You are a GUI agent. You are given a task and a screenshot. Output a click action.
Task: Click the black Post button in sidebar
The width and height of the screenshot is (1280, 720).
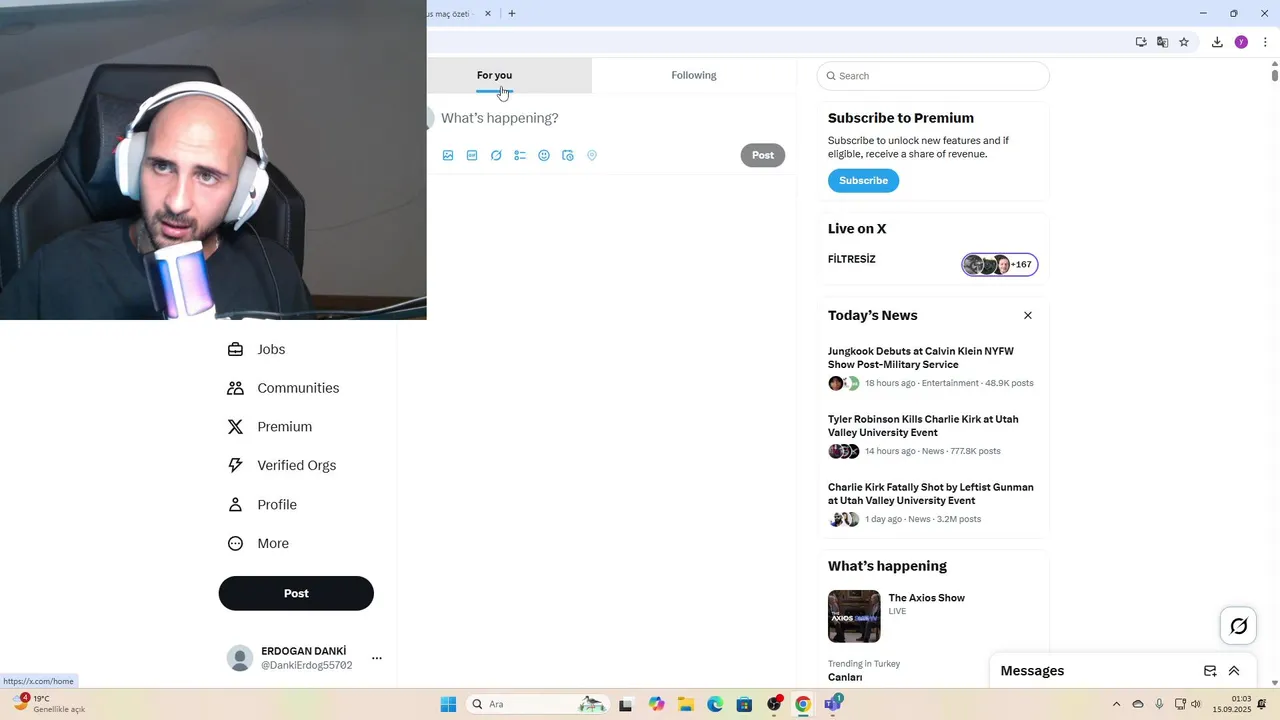[x=296, y=593]
